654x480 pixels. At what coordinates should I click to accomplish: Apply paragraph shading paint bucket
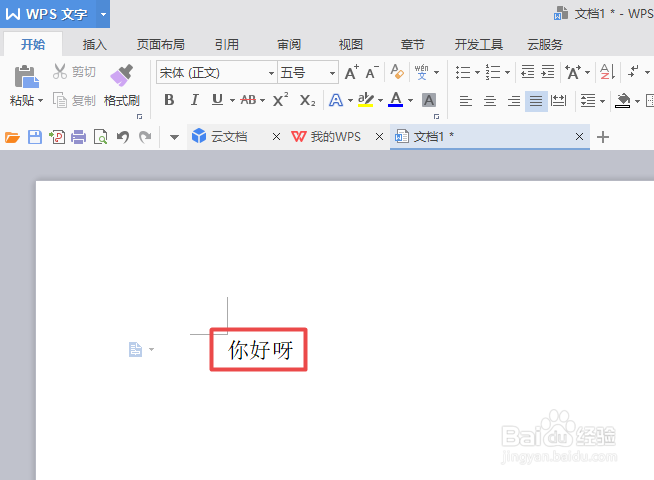click(623, 101)
